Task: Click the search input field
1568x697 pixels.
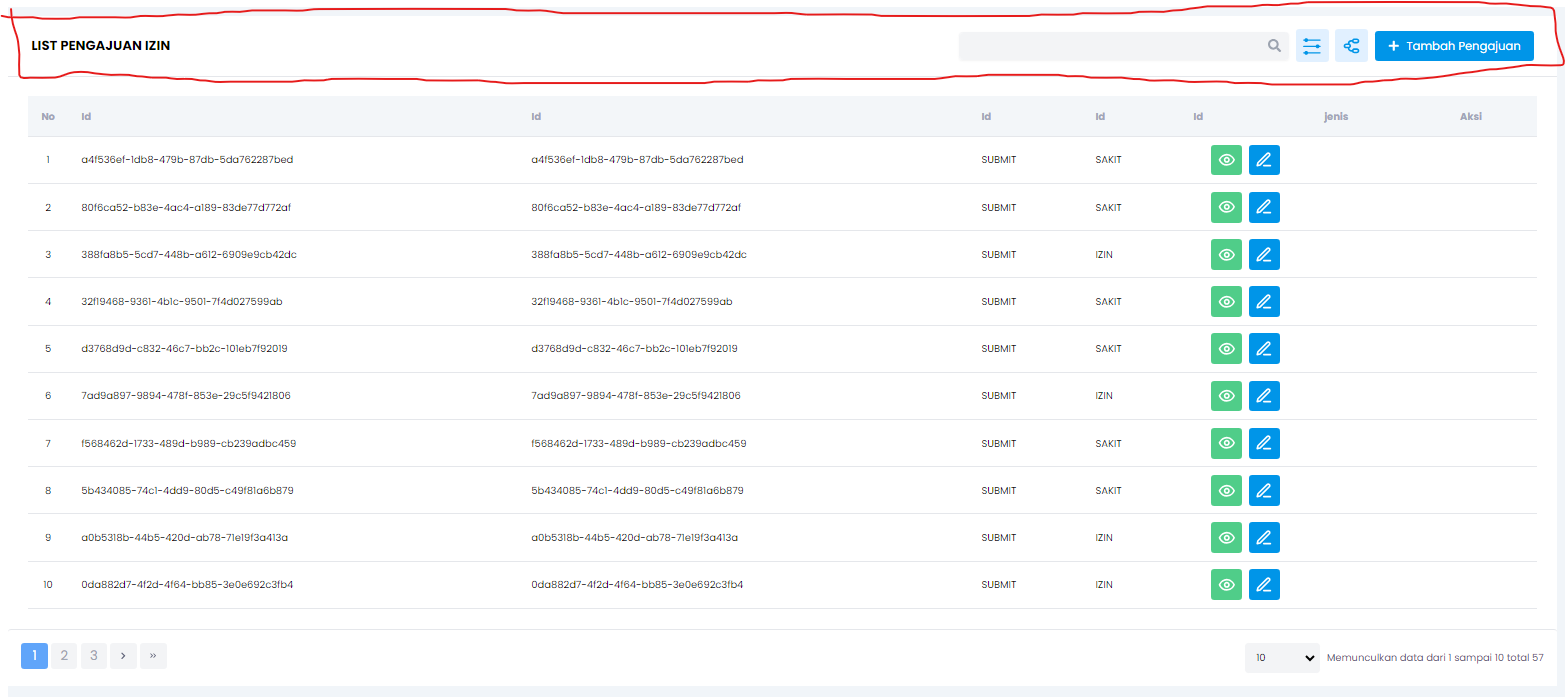Action: point(1110,46)
